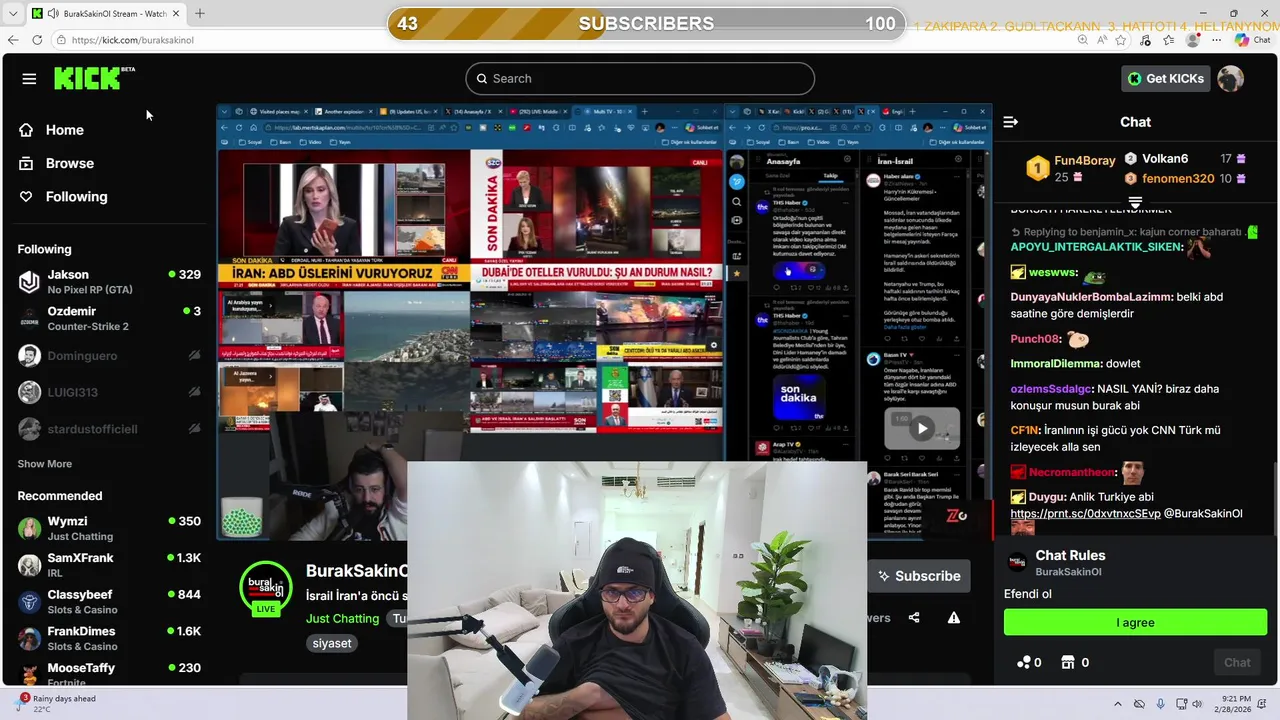This screenshot has height=720, width=1280.
Task: Open browser profile icon
Action: 1192,40
